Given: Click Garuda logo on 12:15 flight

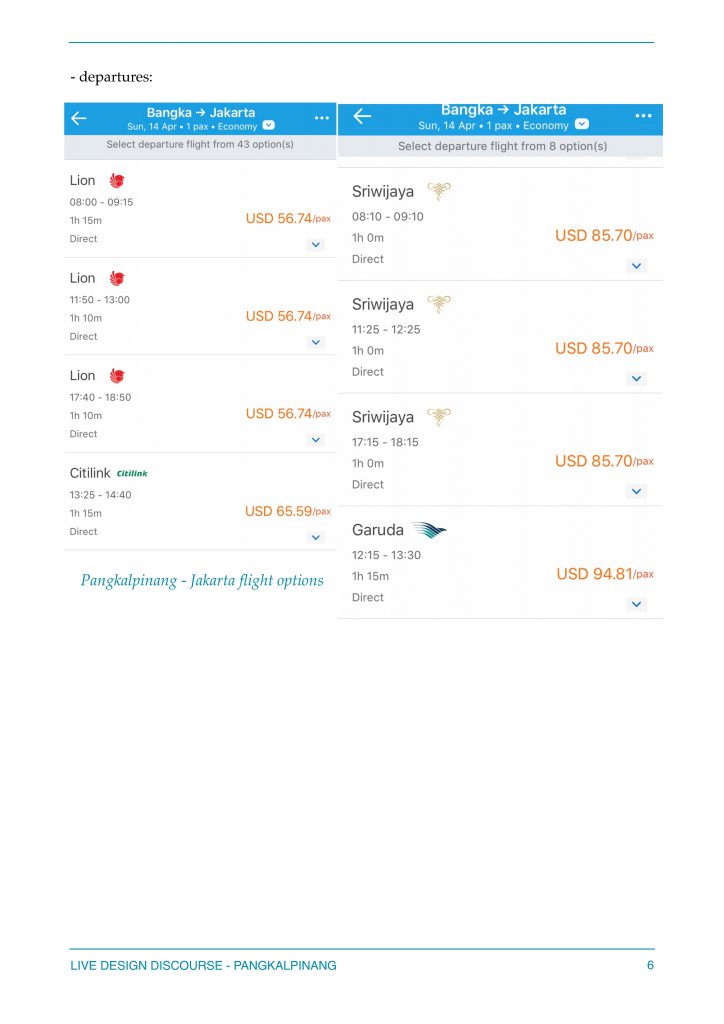Looking at the screenshot, I should click(430, 530).
